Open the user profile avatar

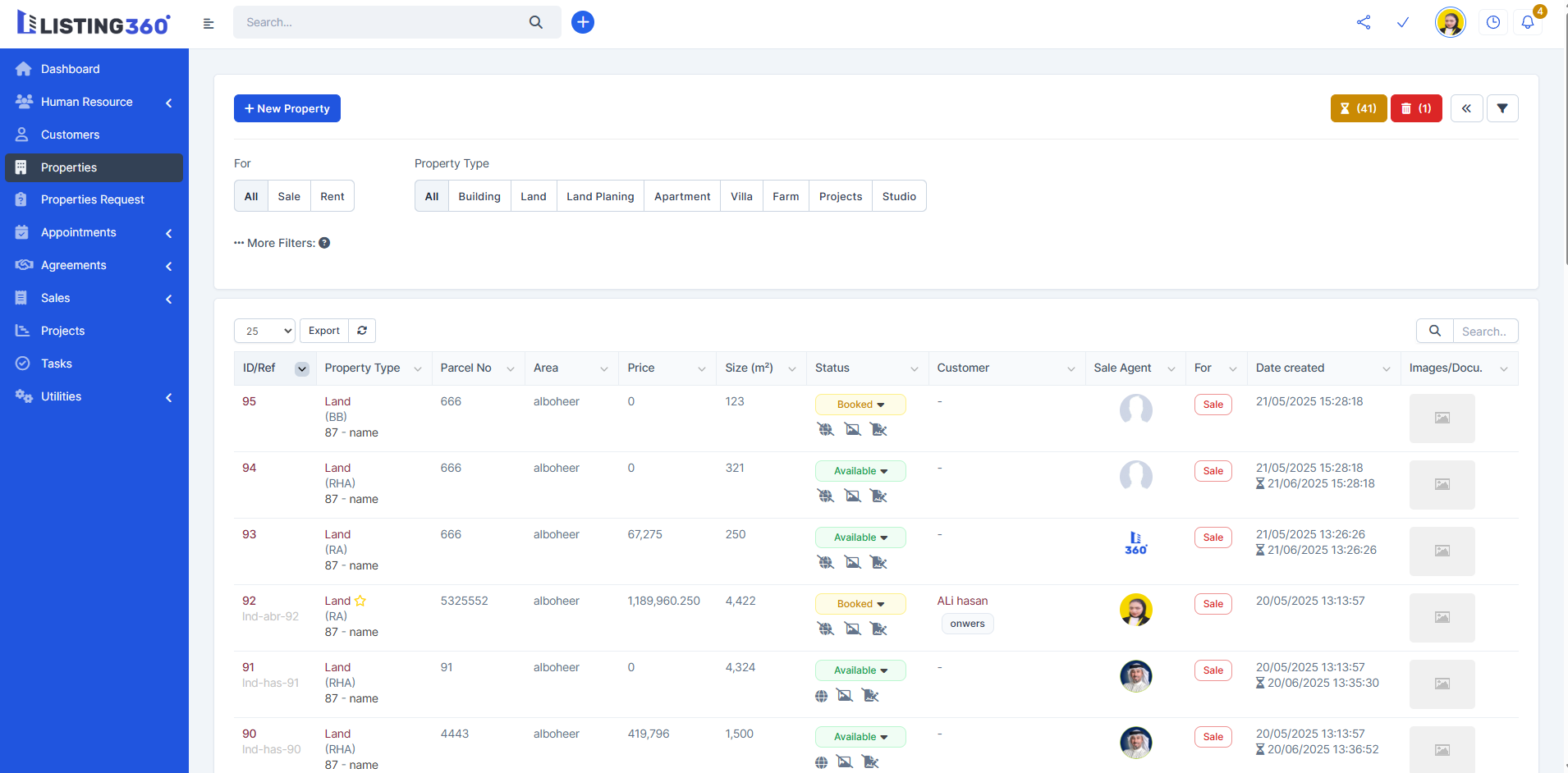click(x=1450, y=22)
